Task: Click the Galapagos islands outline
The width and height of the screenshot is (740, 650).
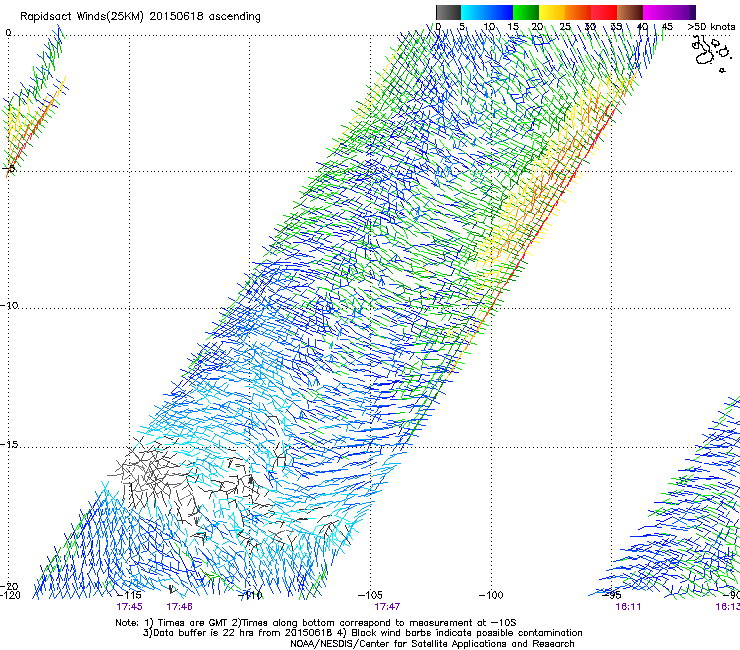Action: 711,53
